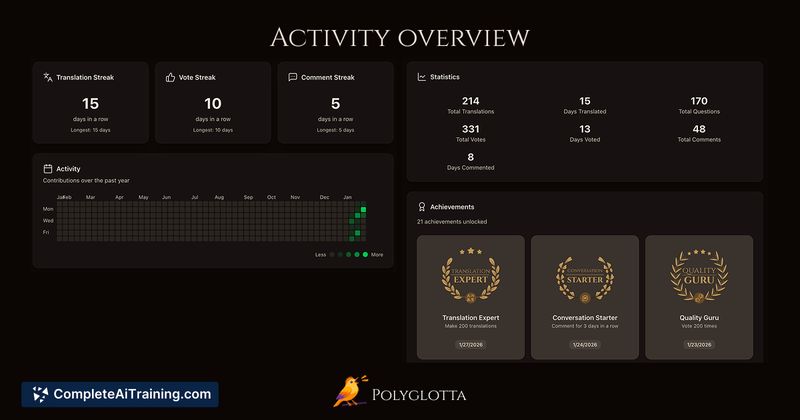Open the Conversation Starter achievement card
Screen dimensions: 800x420
pos(585,297)
